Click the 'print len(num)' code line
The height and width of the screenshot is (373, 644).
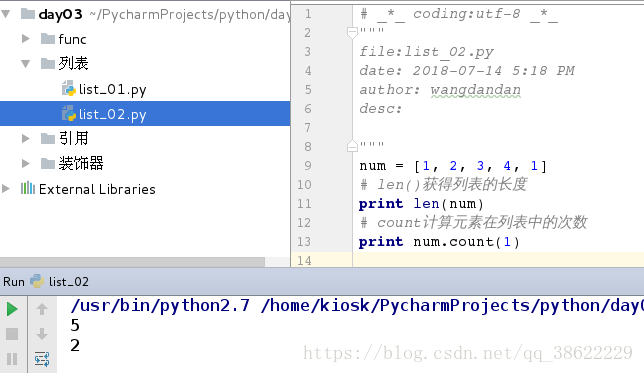click(421, 203)
